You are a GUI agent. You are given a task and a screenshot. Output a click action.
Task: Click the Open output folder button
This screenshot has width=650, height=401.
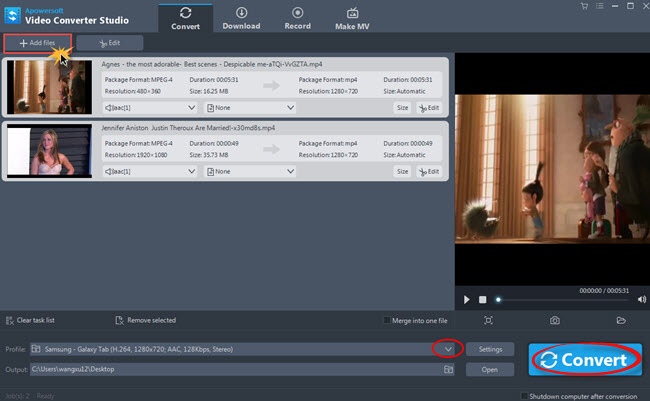coord(490,369)
